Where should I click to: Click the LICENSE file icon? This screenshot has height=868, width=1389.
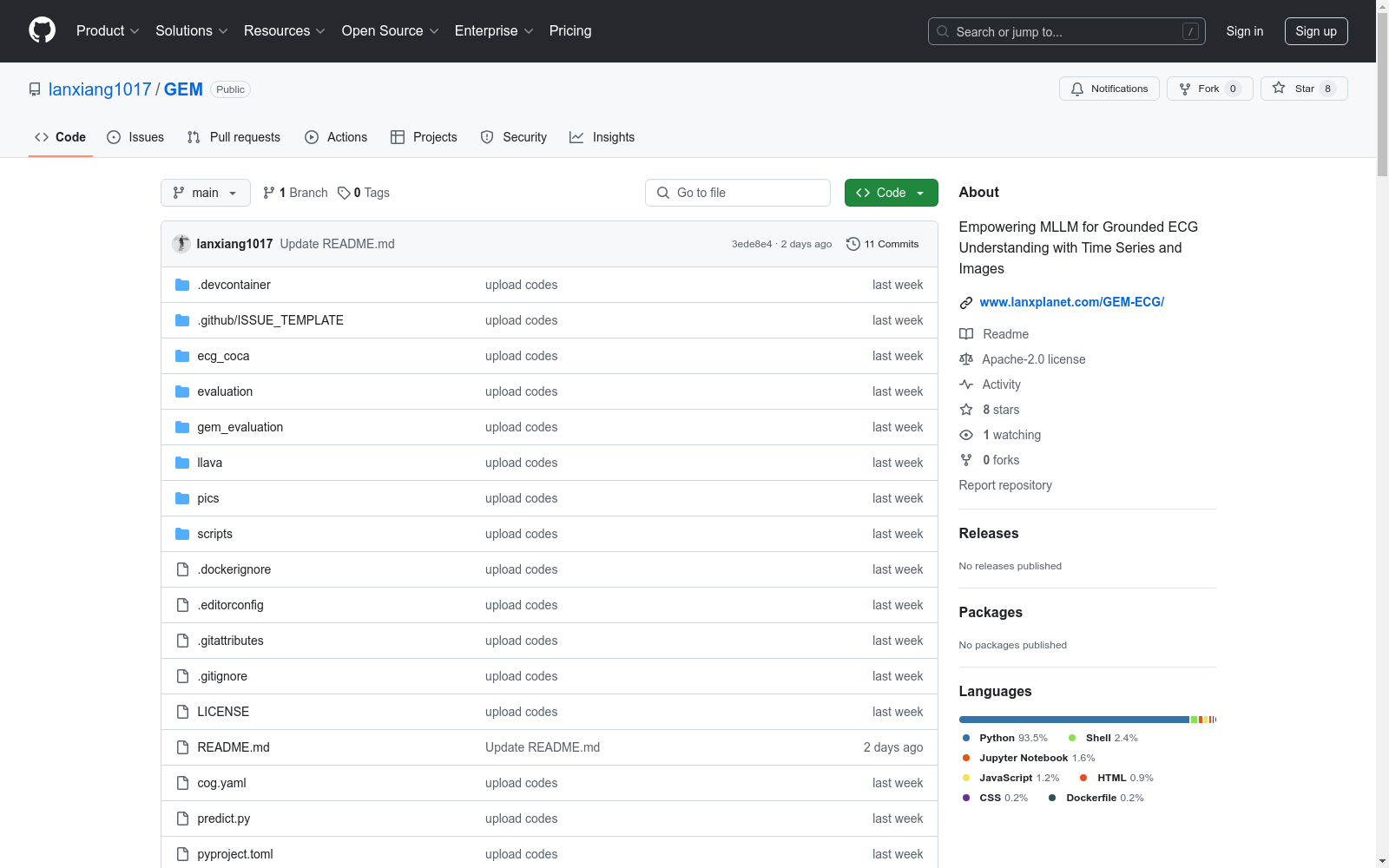(182, 712)
